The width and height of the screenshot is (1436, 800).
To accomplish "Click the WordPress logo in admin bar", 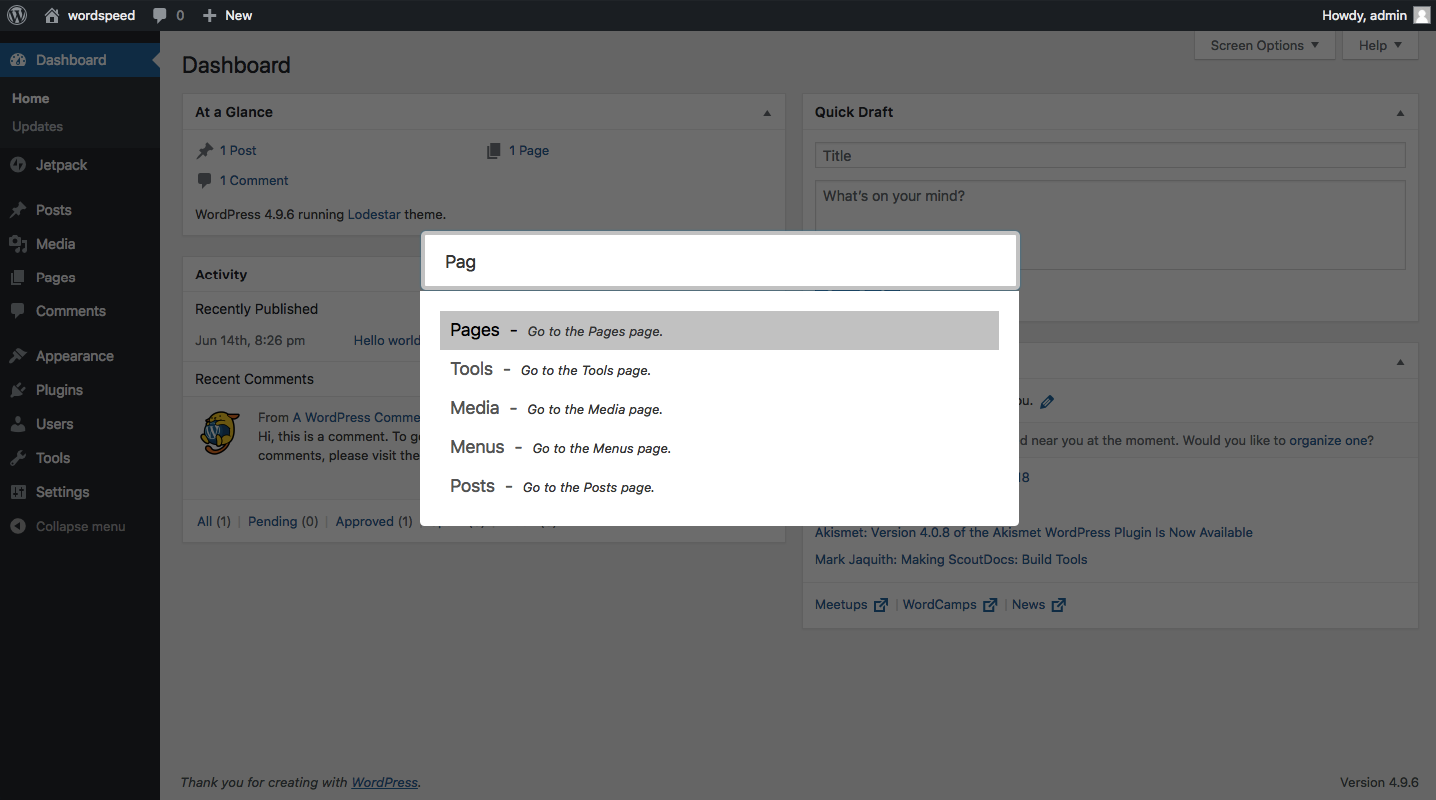I will [x=17, y=15].
